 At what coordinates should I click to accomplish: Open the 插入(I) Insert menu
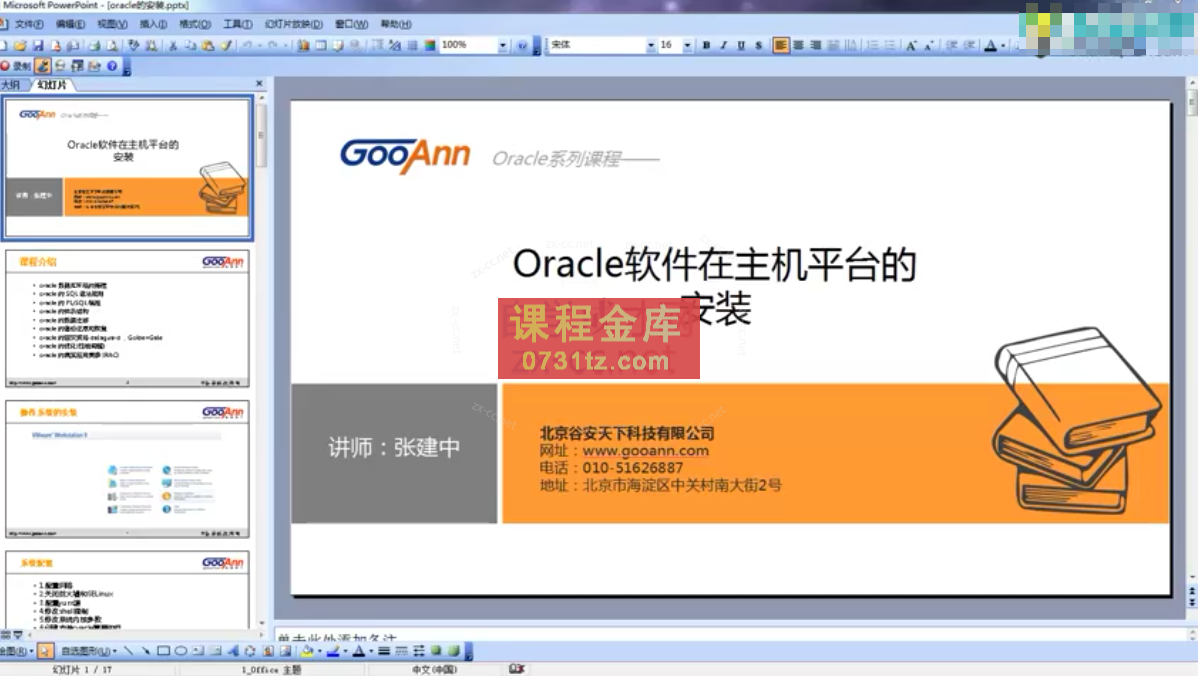pos(153,24)
